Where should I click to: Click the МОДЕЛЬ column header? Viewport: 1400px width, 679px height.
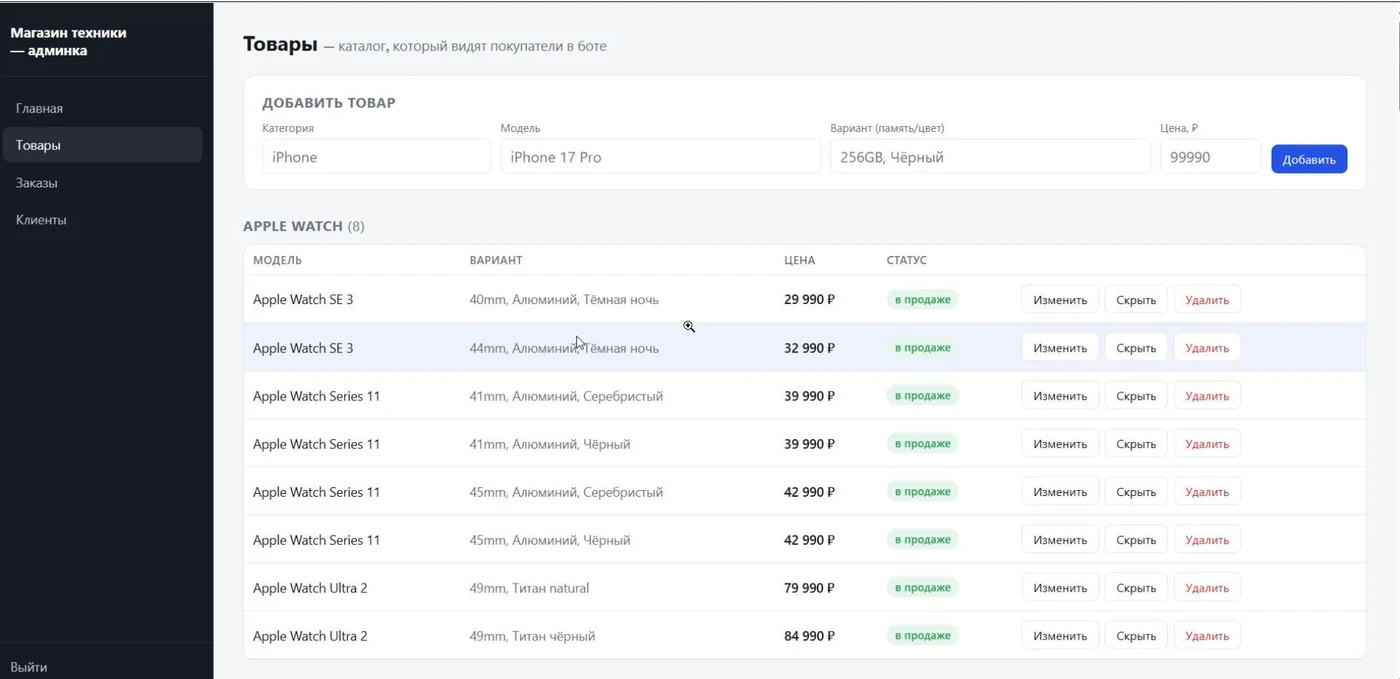(x=277, y=260)
